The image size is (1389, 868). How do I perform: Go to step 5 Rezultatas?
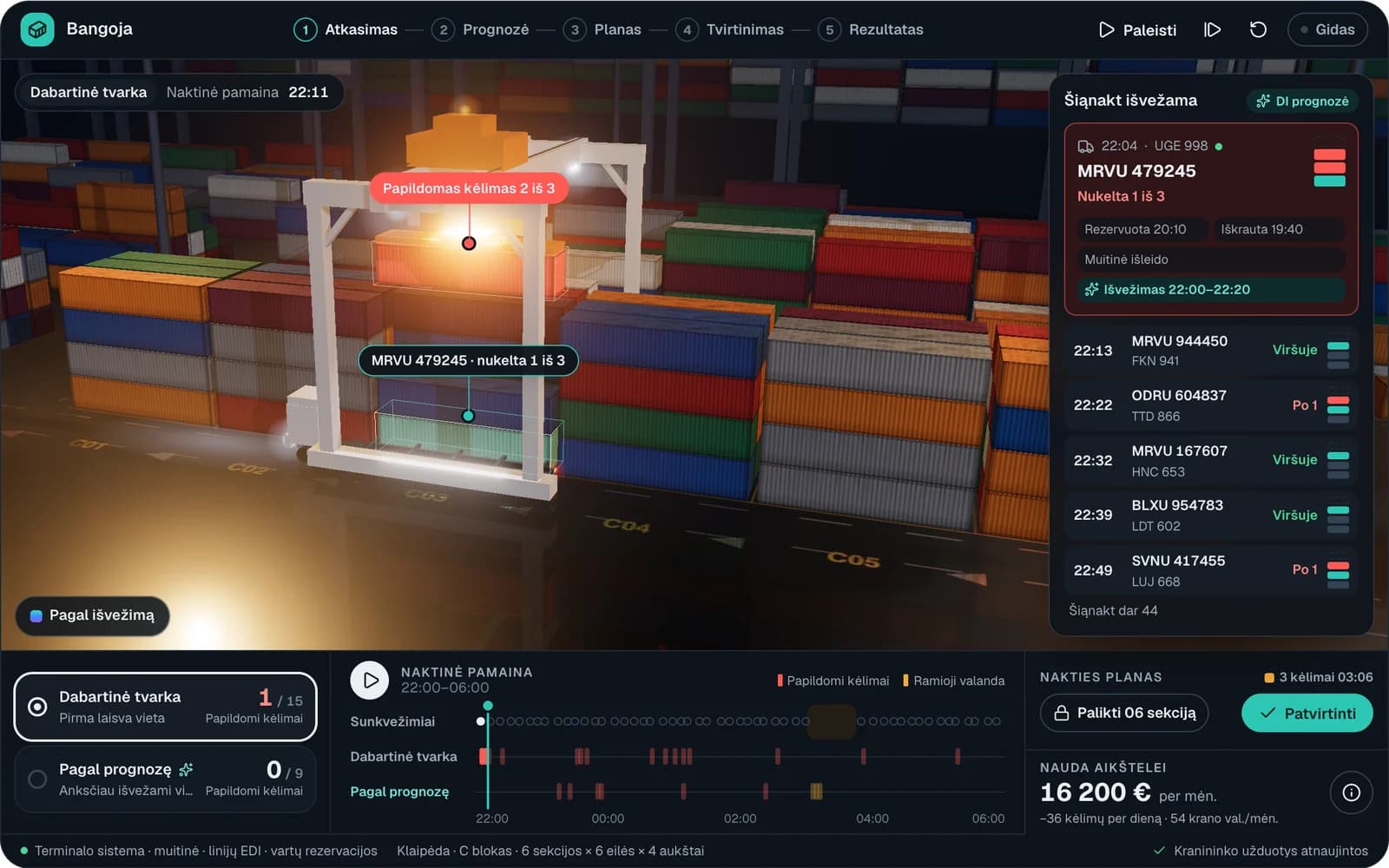[871, 30]
